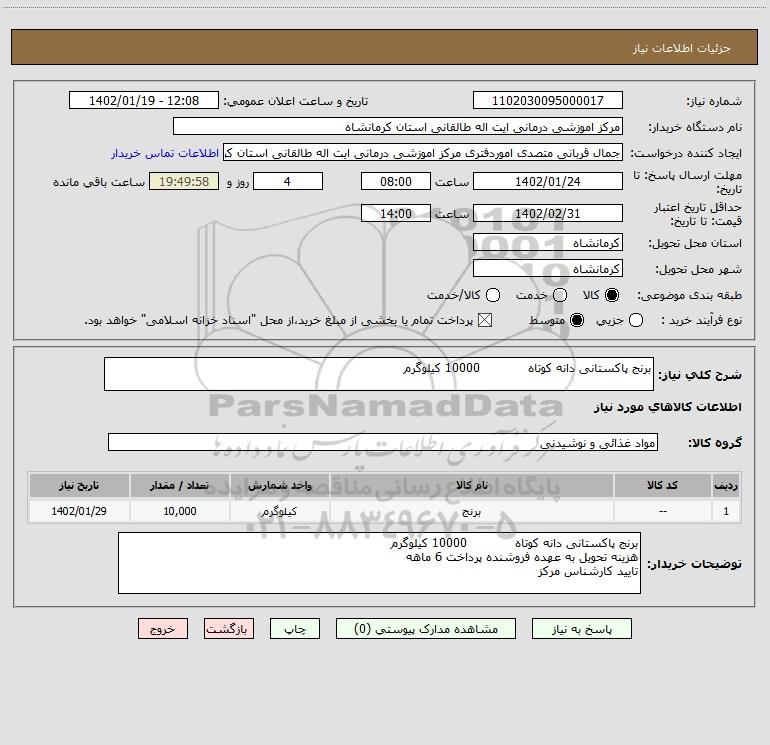Choose جزیی purchase process option
The height and width of the screenshot is (745, 770).
point(636,320)
